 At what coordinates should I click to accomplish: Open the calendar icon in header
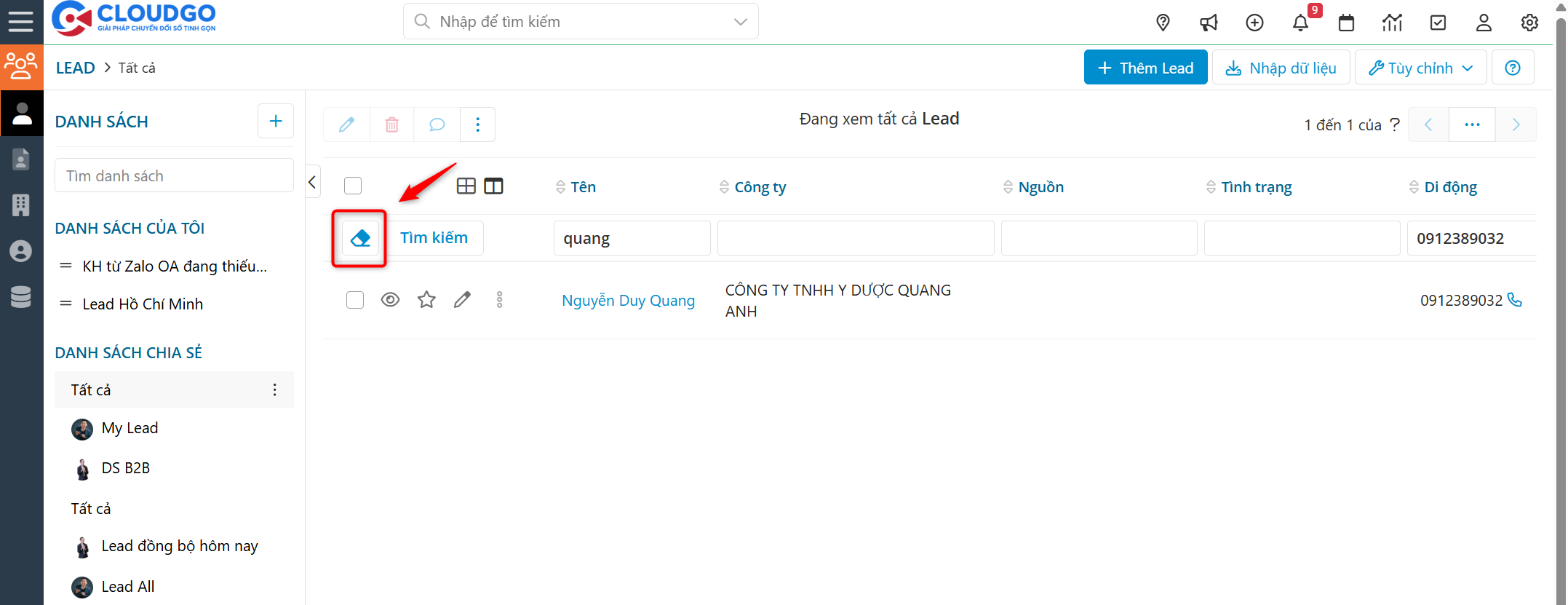(1346, 23)
